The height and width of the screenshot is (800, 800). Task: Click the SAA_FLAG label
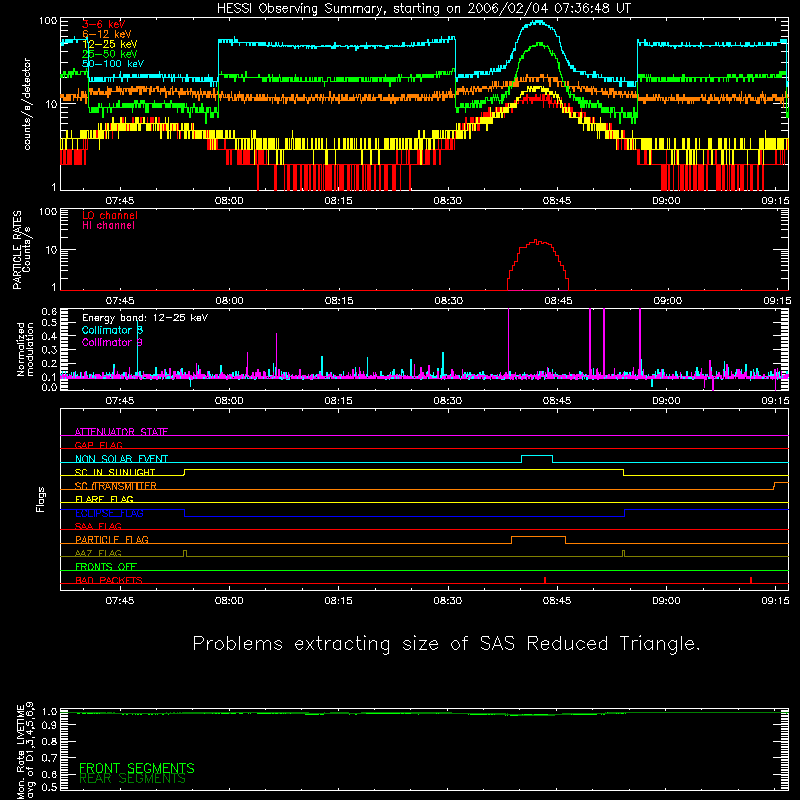pyautogui.click(x=98, y=526)
